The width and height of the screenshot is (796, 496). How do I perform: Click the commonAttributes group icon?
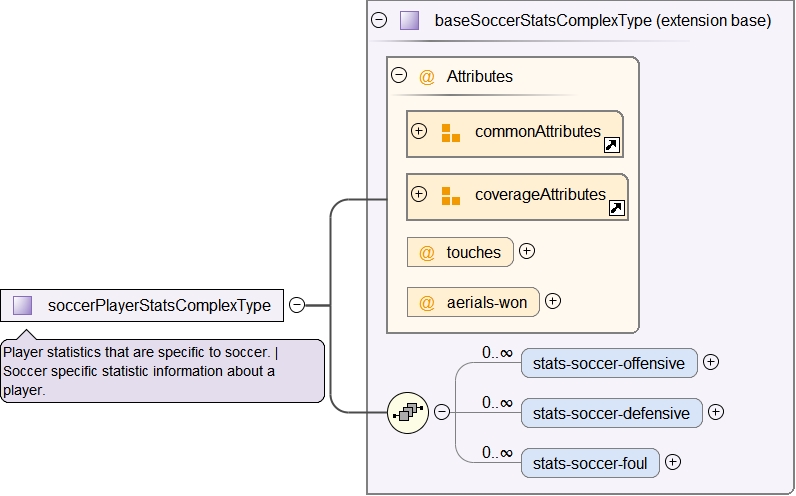[x=450, y=132]
